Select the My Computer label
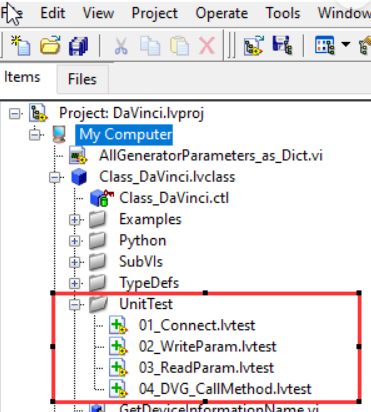Image resolution: width=371 pixels, height=412 pixels. (x=125, y=135)
